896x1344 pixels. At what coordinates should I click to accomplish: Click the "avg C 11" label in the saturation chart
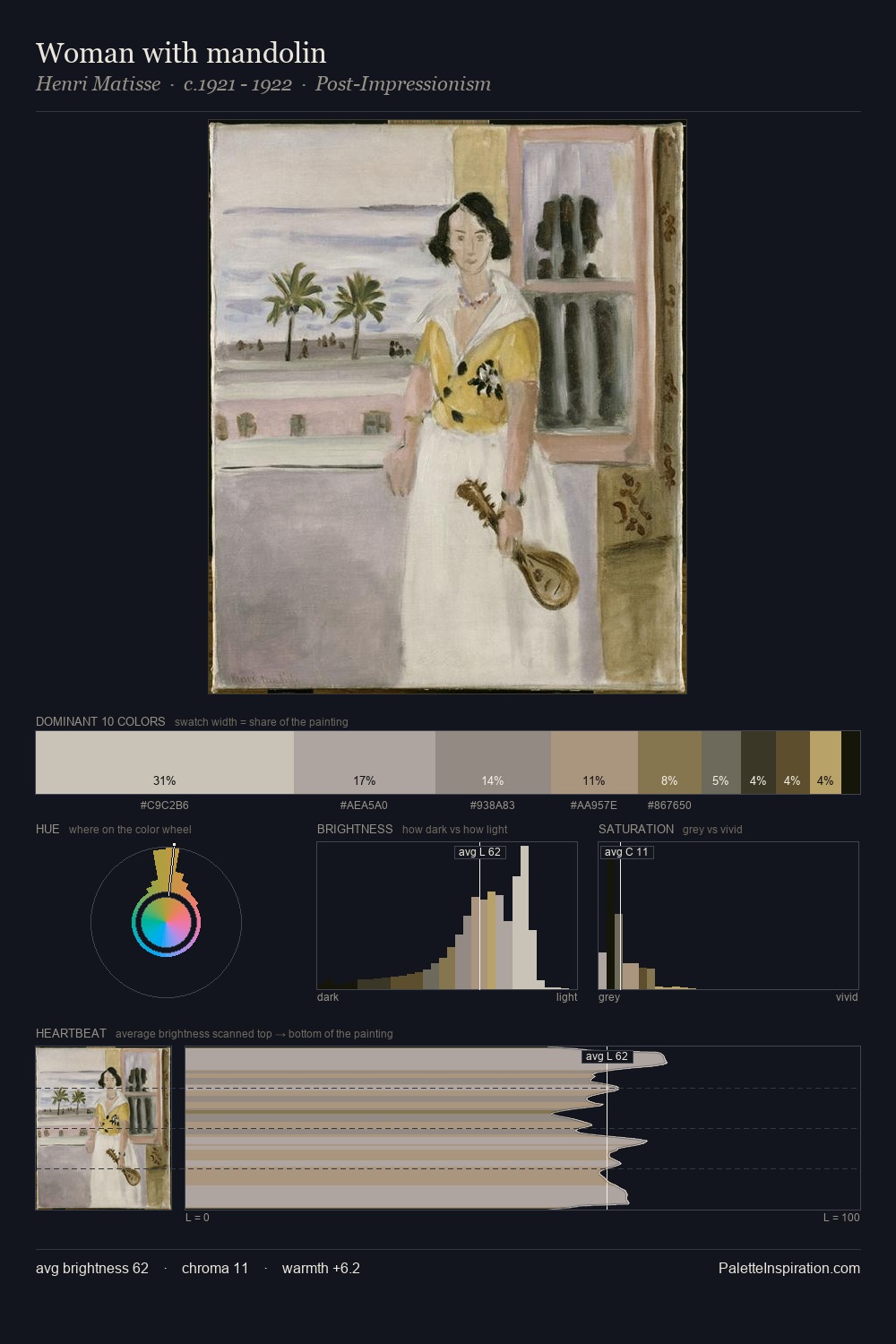pos(626,851)
